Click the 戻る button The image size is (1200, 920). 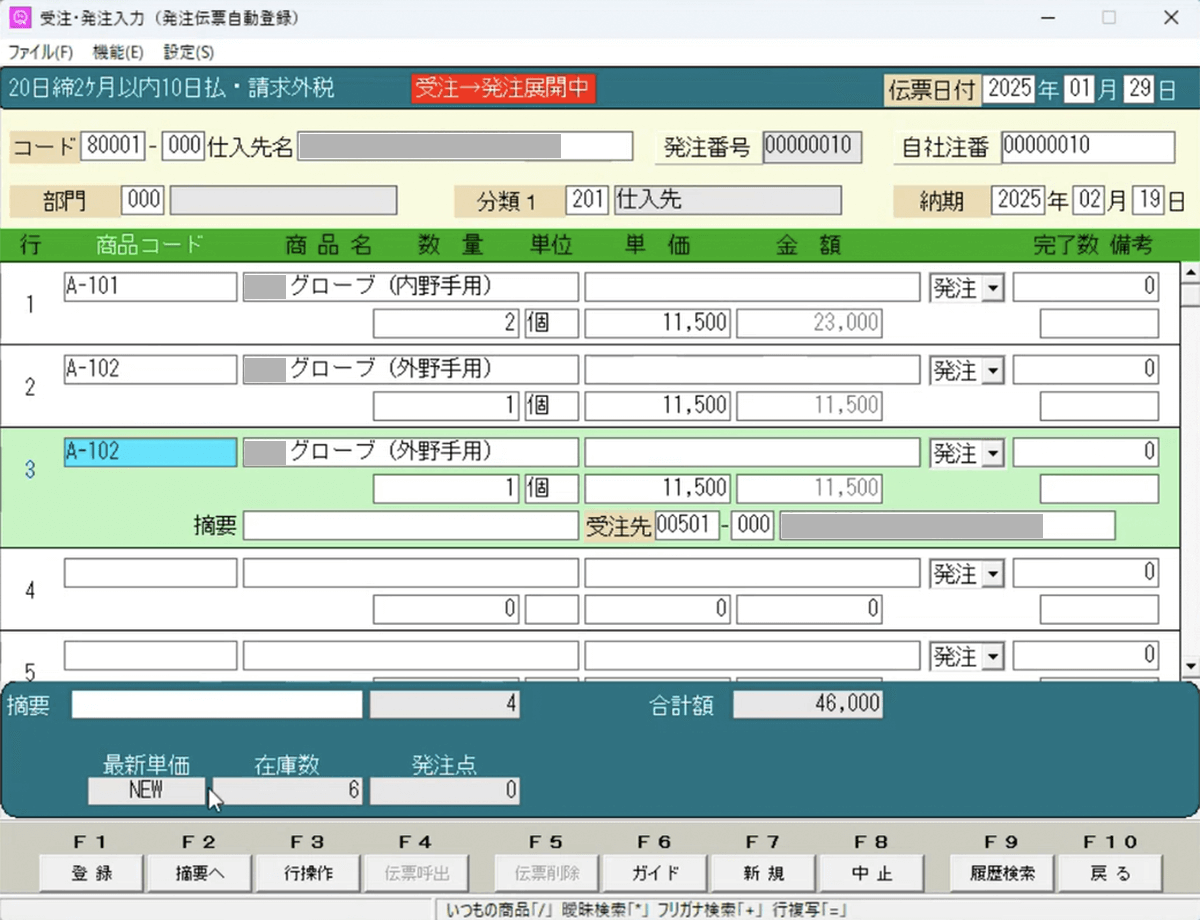tap(1111, 873)
